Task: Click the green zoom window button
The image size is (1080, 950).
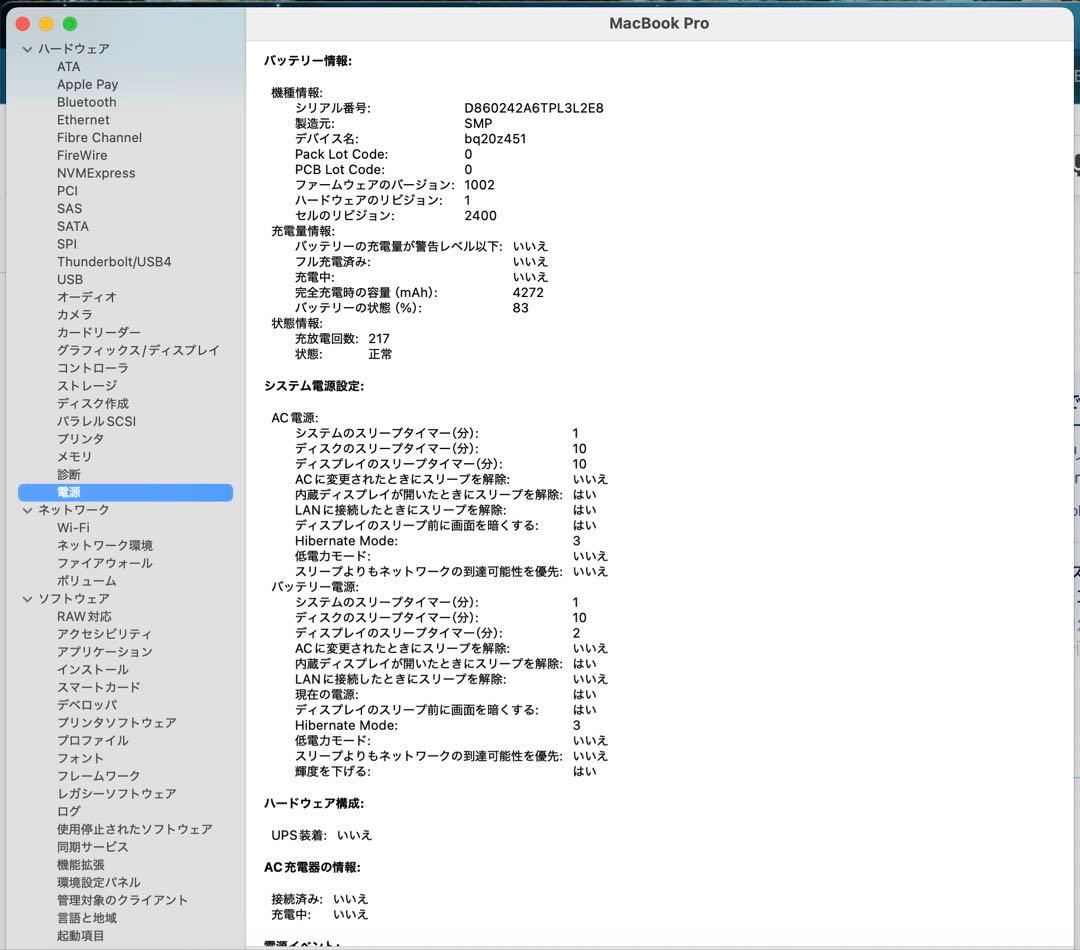Action: click(69, 24)
